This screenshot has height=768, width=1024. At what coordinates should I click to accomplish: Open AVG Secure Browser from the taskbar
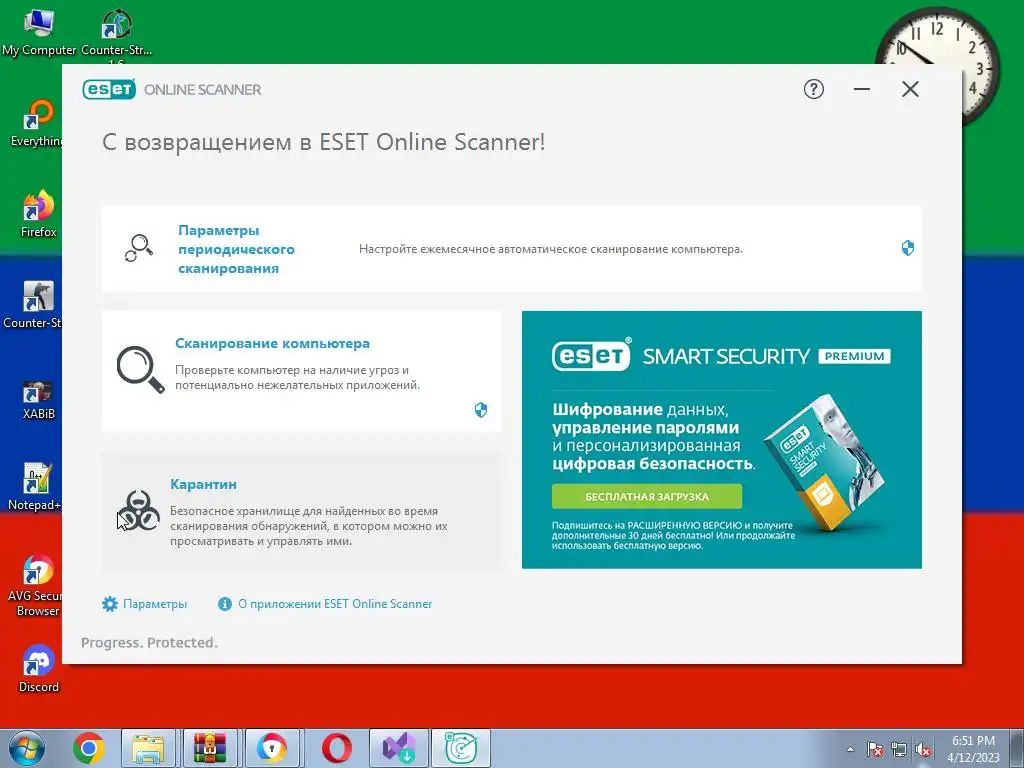coord(272,748)
